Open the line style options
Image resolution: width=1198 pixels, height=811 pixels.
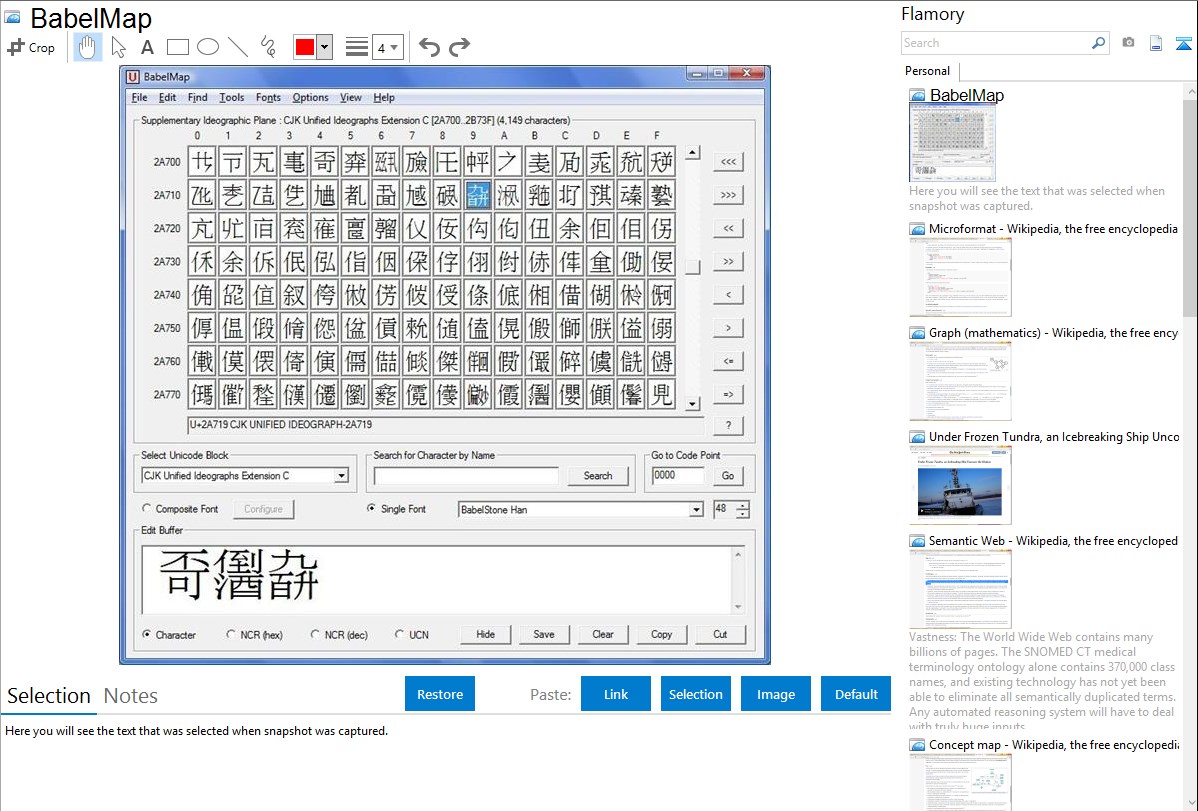[x=357, y=47]
